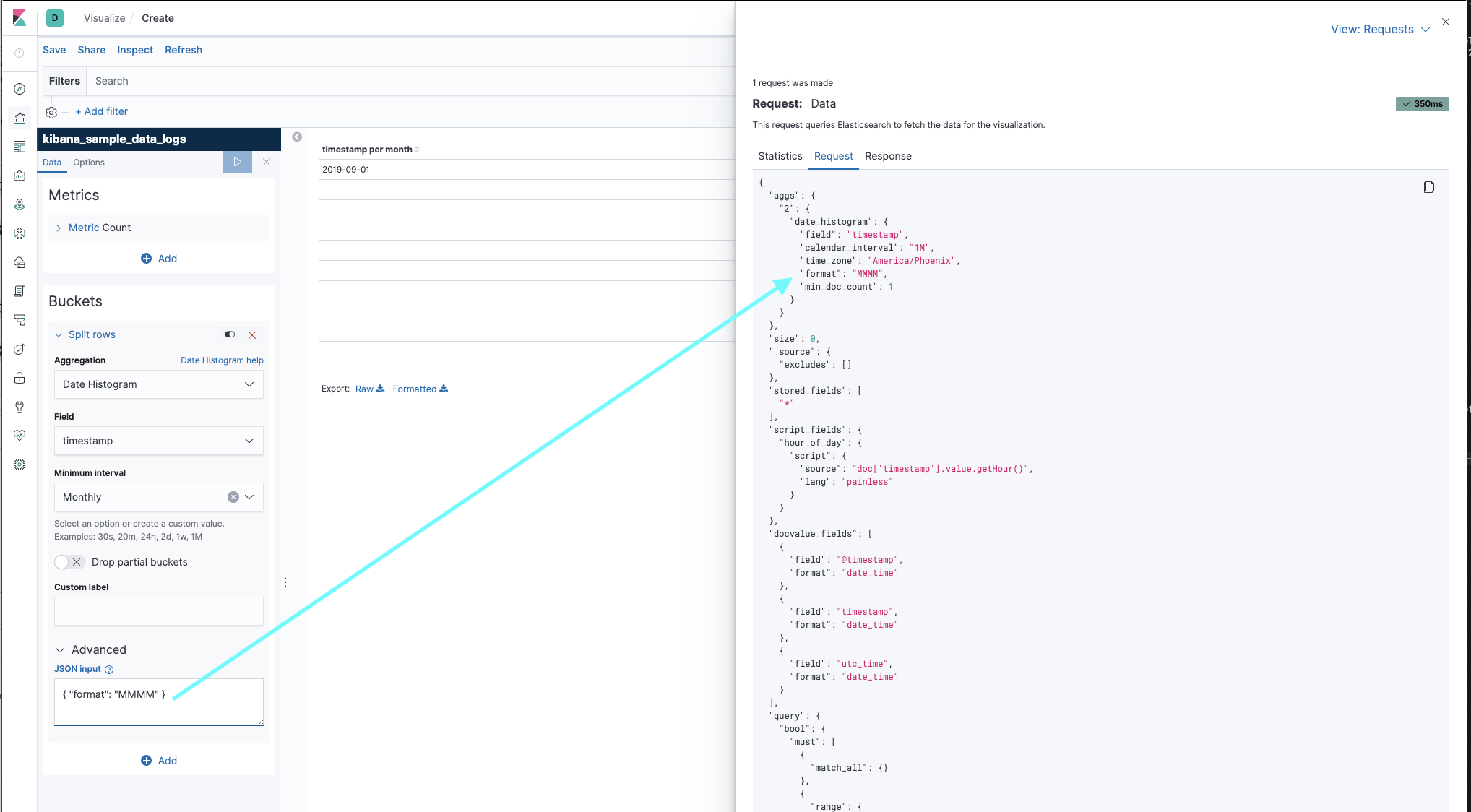
Task: Toggle the Split rows bucket enabled switch
Action: pyautogui.click(x=230, y=334)
